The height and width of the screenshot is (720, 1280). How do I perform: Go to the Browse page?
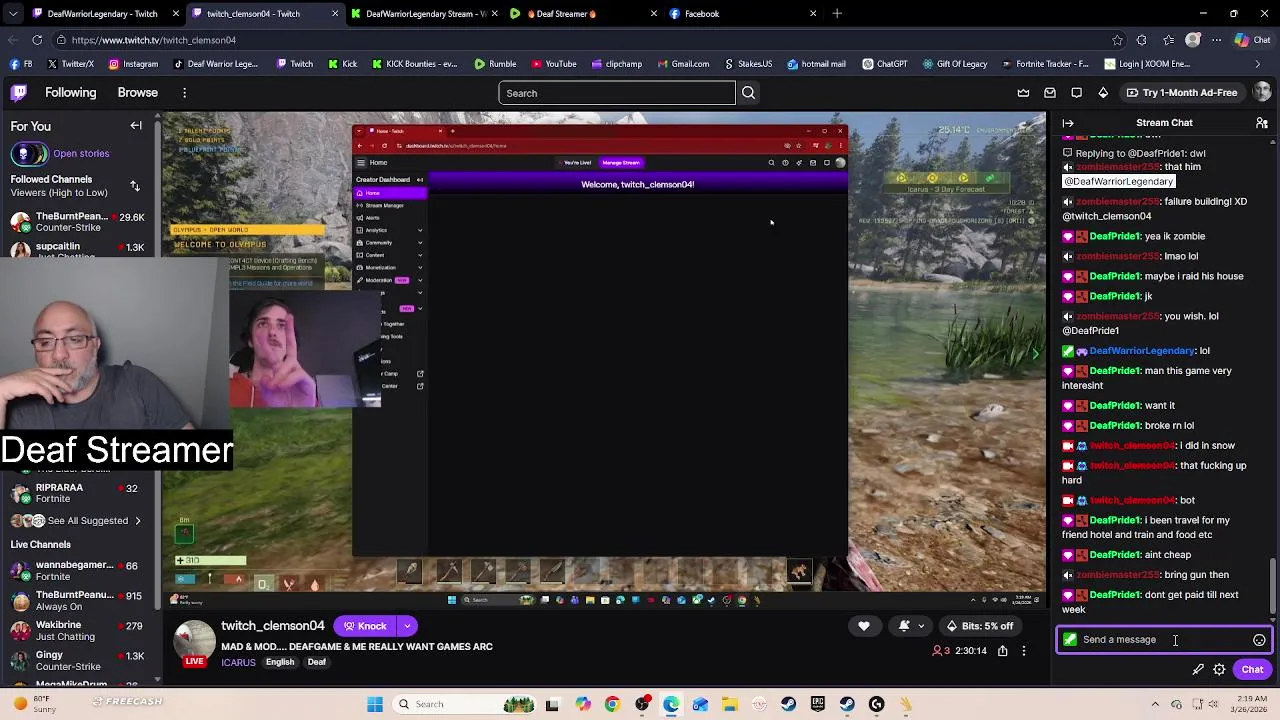click(x=137, y=93)
